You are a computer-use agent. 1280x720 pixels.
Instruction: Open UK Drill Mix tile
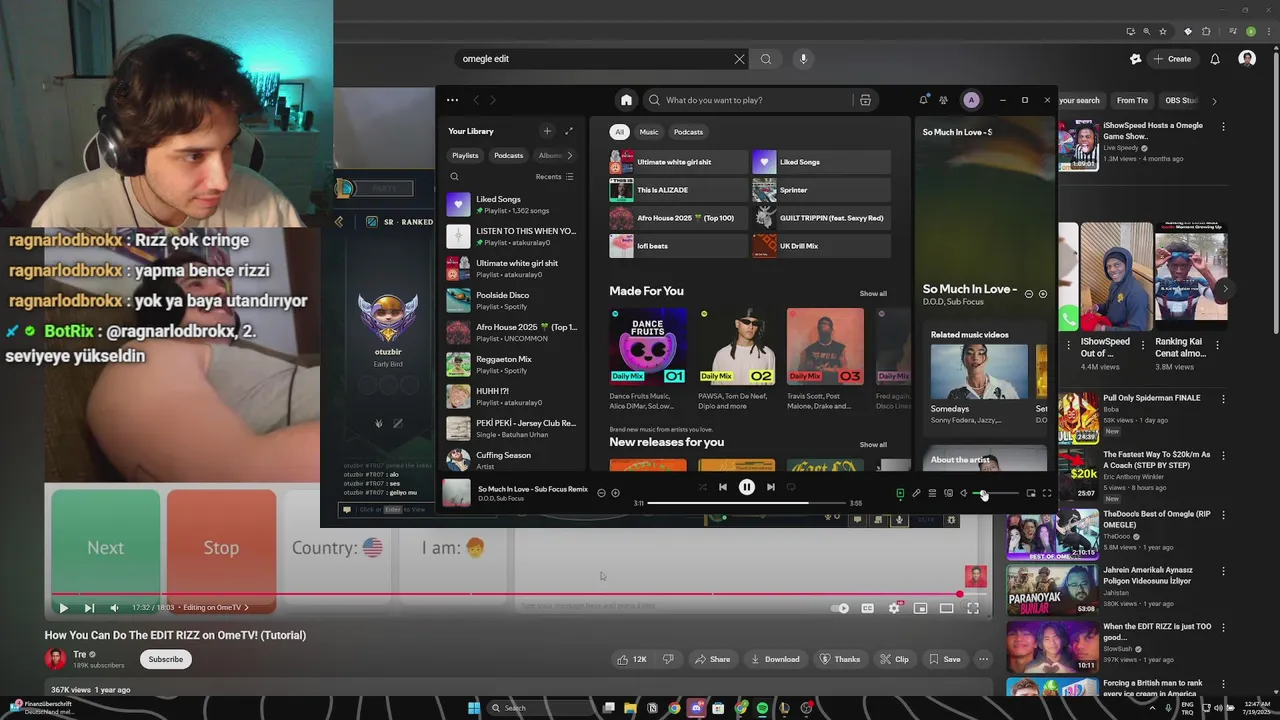click(821, 246)
